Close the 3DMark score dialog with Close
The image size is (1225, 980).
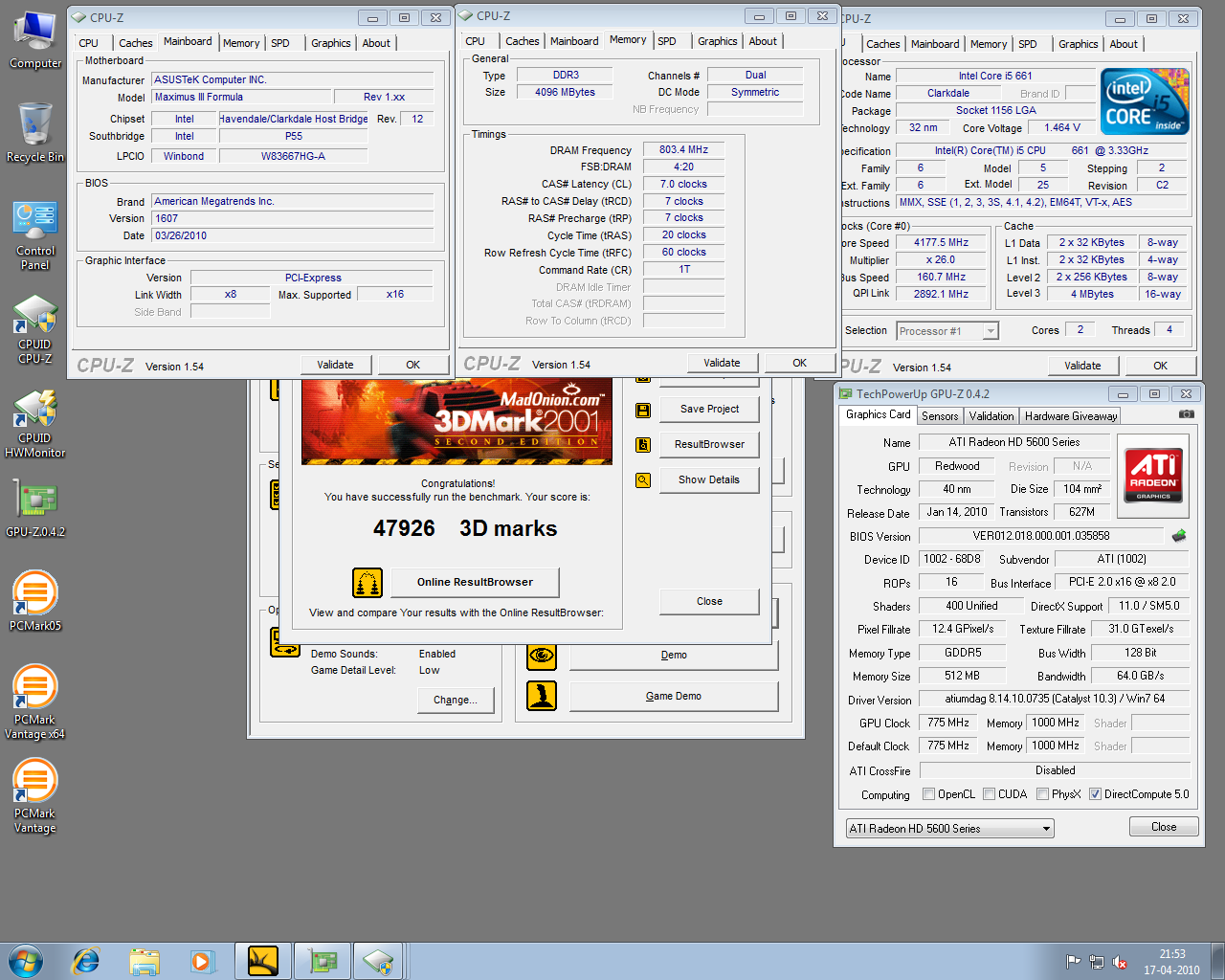pyautogui.click(x=709, y=601)
